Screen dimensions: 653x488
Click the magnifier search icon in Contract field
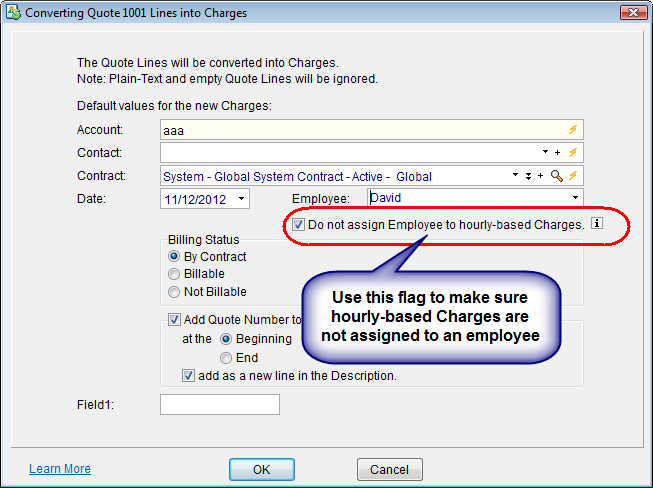(557, 176)
